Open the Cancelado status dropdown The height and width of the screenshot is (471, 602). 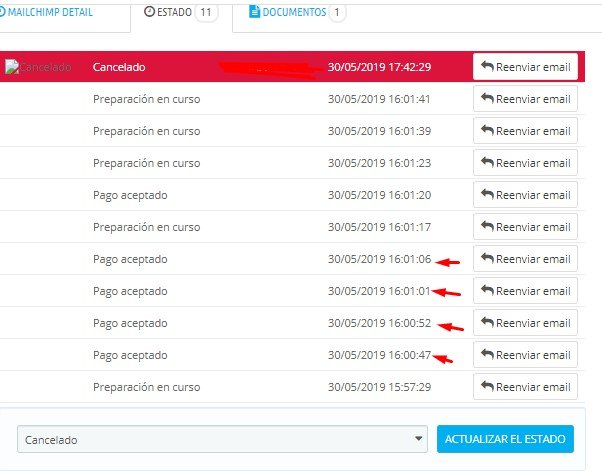222,439
